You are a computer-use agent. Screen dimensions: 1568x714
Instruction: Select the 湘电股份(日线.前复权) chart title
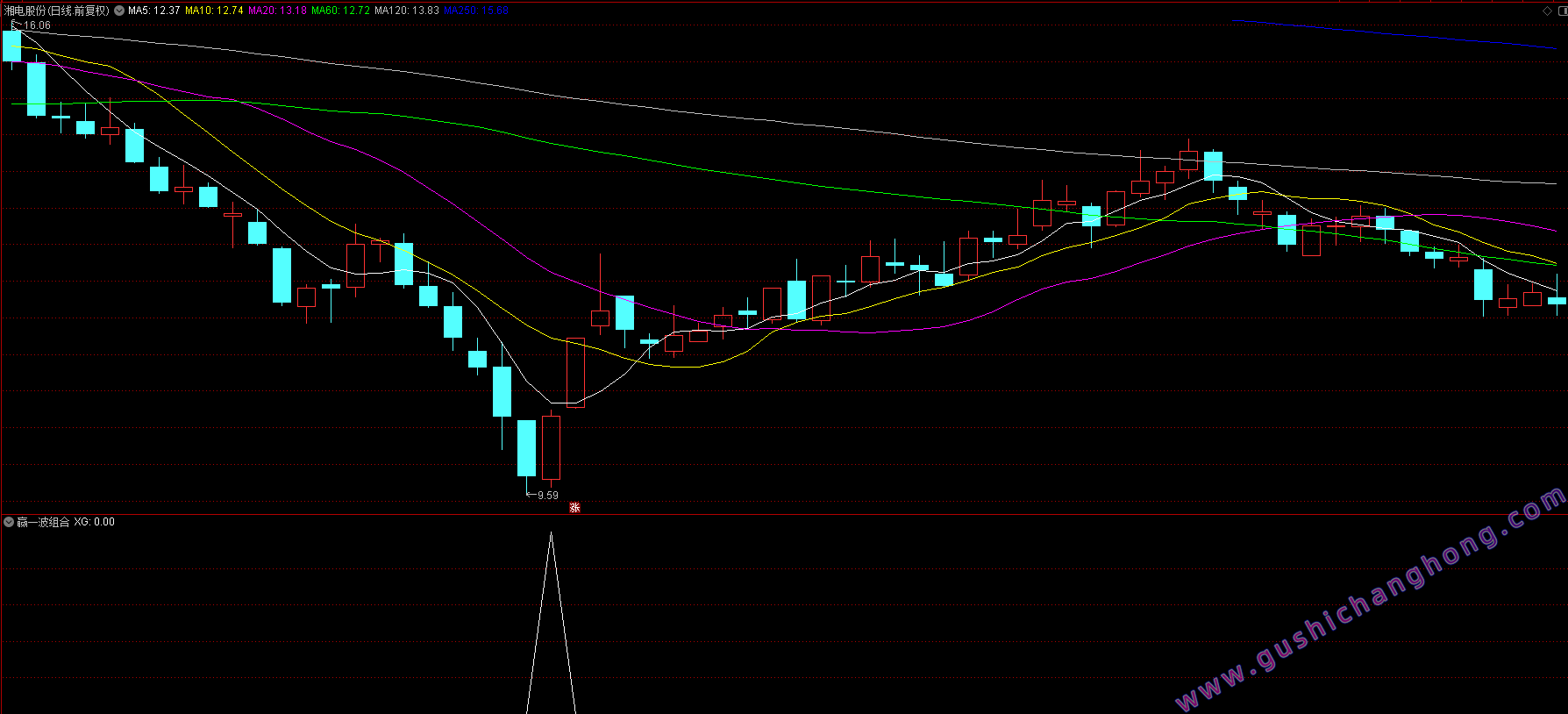click(57, 11)
